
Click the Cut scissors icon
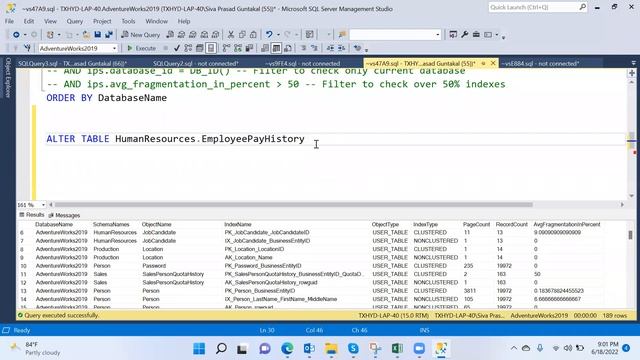pyautogui.click(x=231, y=35)
